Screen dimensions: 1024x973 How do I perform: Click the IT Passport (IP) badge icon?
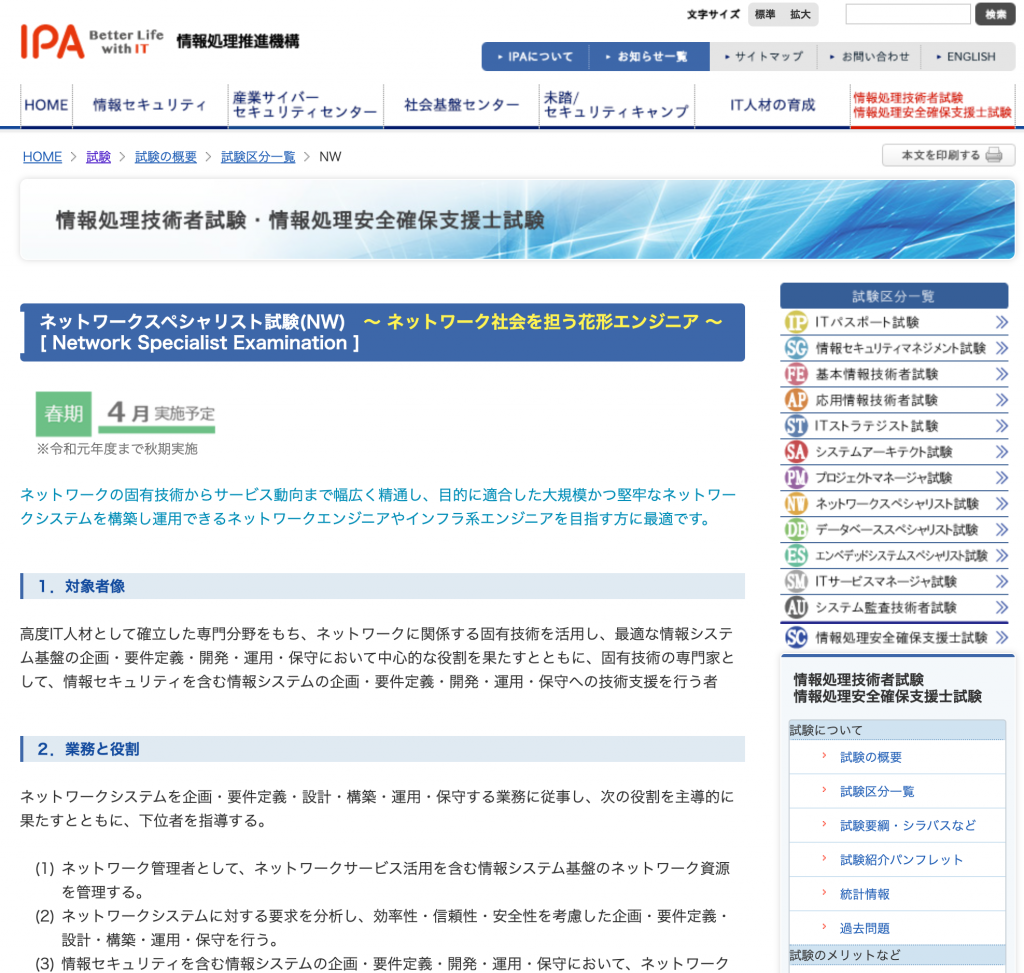coord(795,322)
